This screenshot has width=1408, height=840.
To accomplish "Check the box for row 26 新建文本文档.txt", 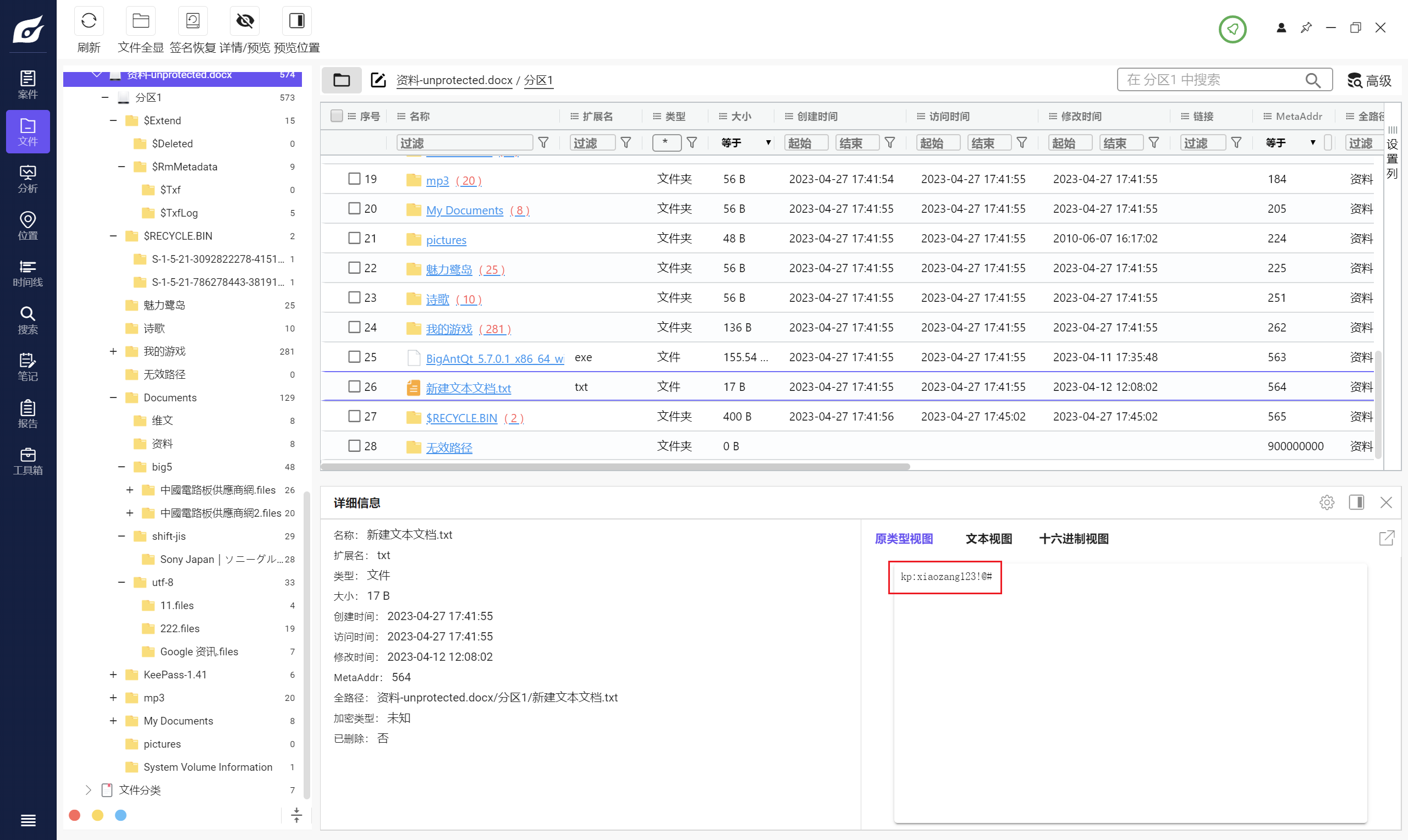I will click(x=354, y=386).
